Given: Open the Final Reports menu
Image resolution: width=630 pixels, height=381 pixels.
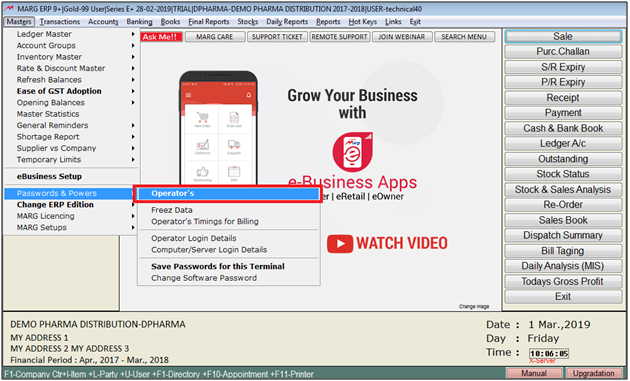Looking at the screenshot, I should 209,22.
